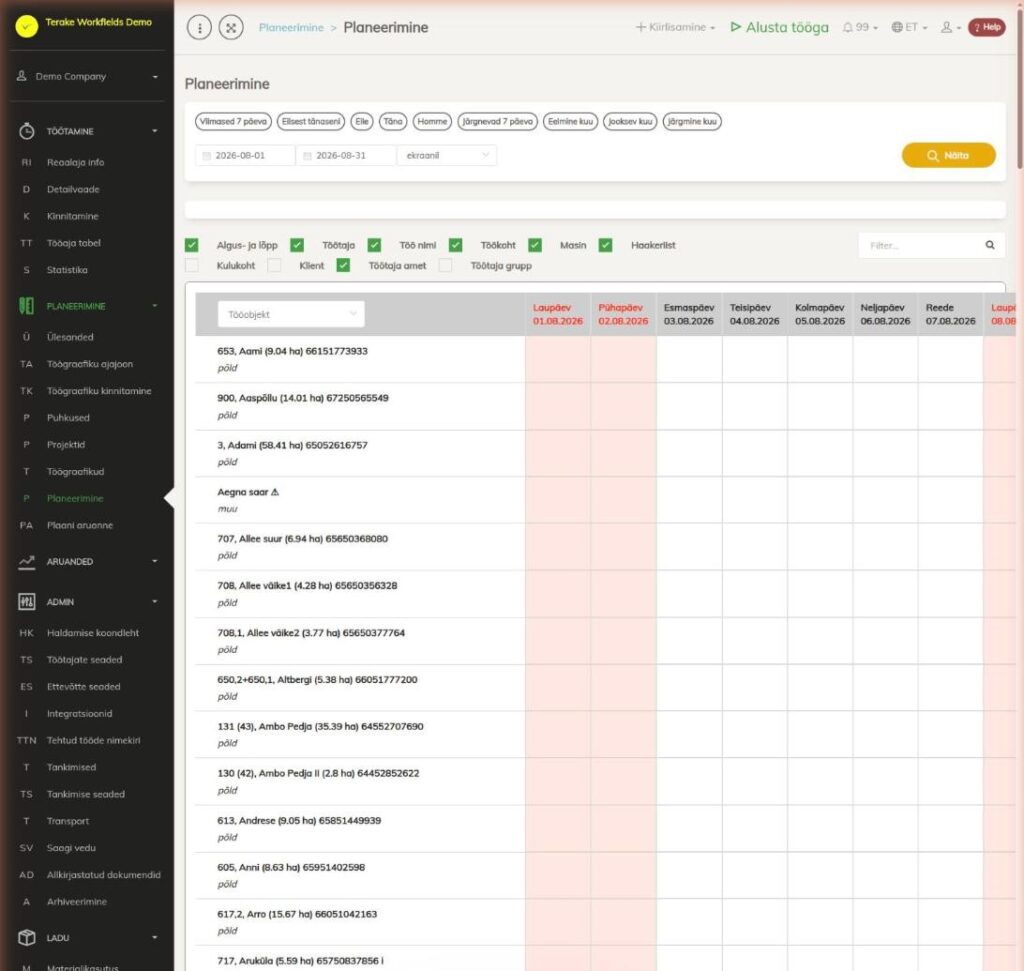Click the Filter text input field
1024x971 pixels.
[921, 246]
